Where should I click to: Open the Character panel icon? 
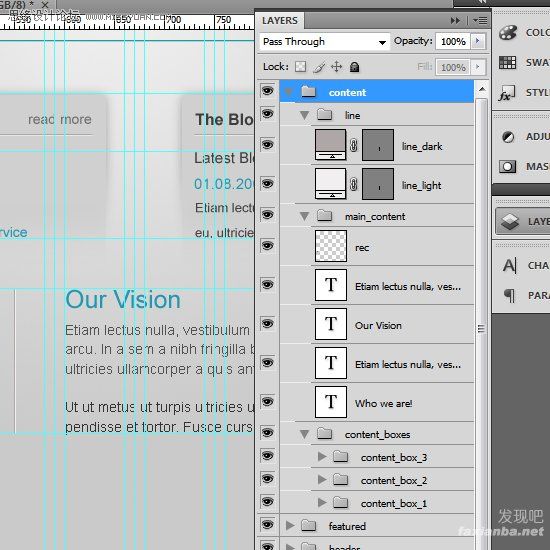pos(509,266)
